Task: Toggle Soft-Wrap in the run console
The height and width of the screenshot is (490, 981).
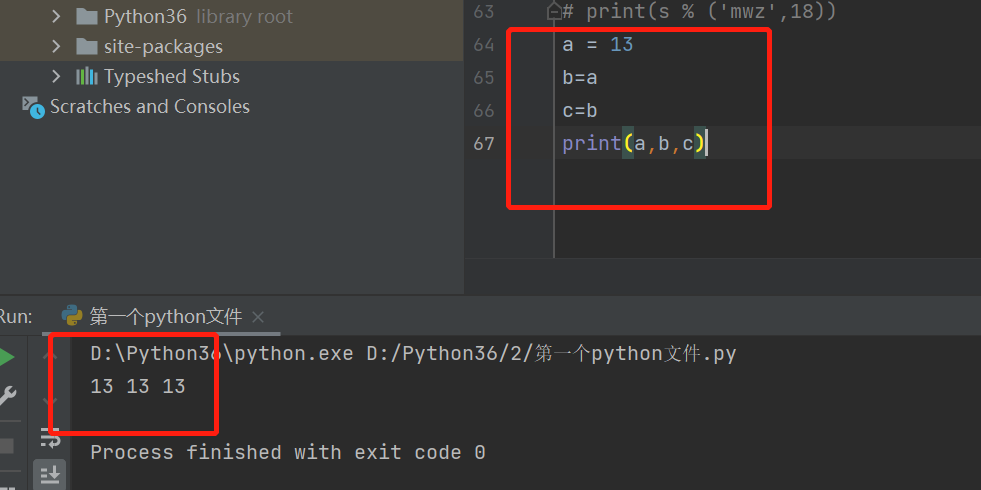Action: (x=51, y=437)
